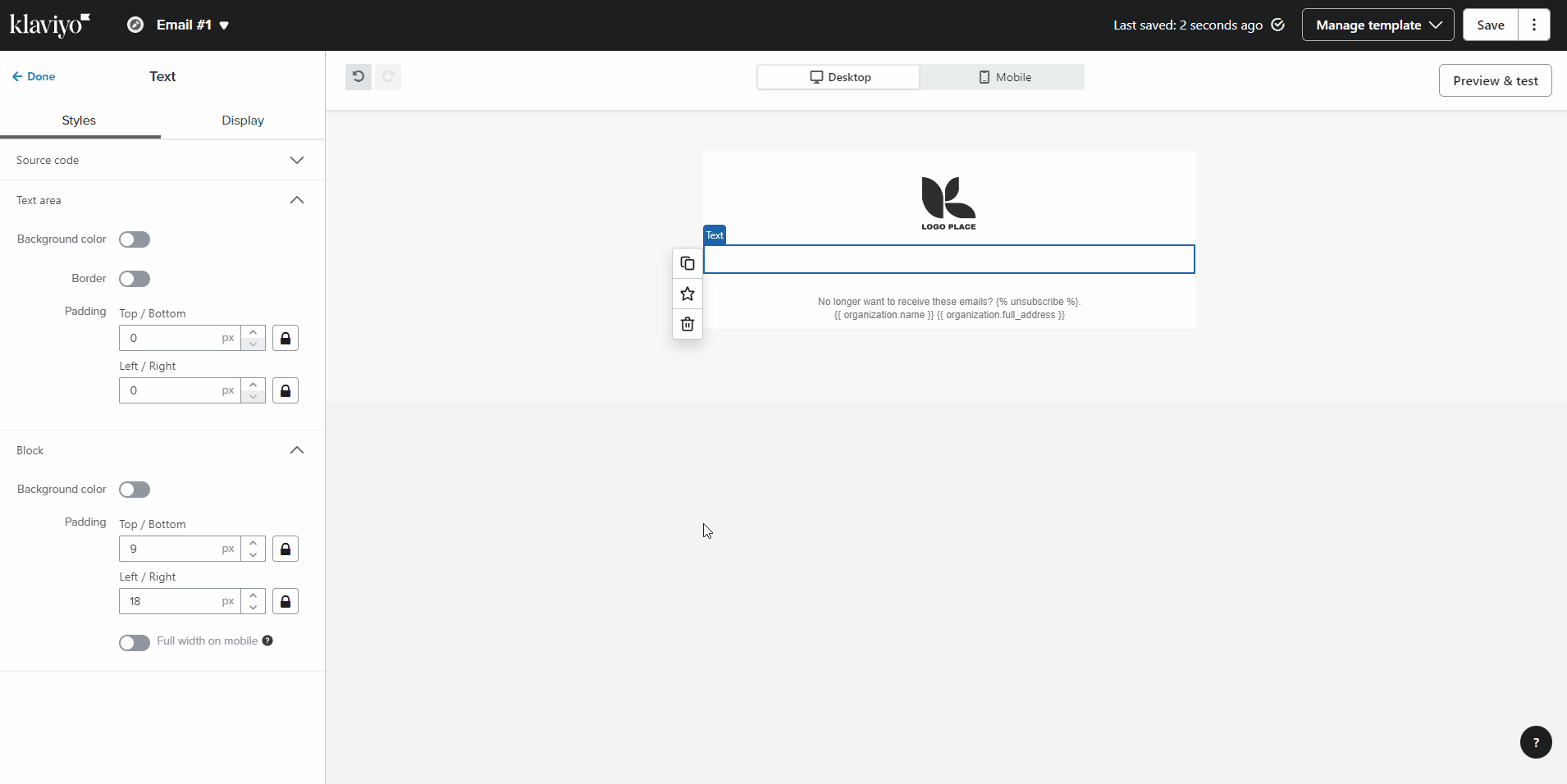Switch to the Styles tab

(x=79, y=121)
